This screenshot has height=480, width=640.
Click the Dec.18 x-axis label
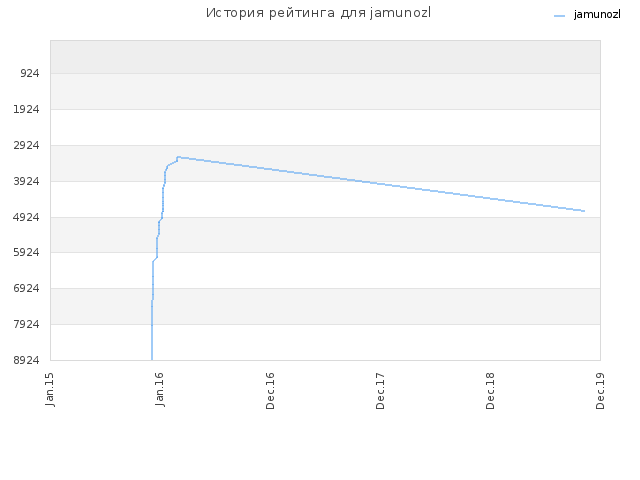pyautogui.click(x=490, y=391)
